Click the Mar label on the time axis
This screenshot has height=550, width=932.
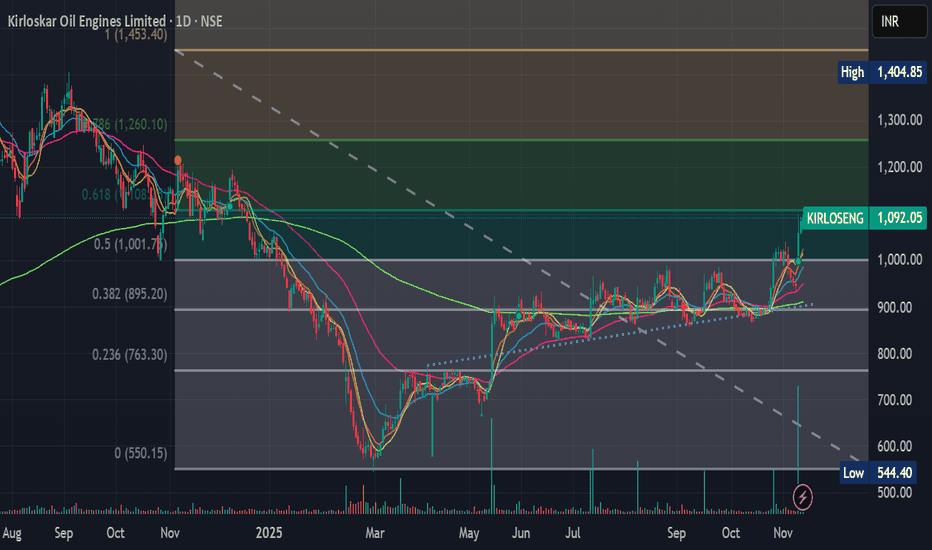coord(375,533)
